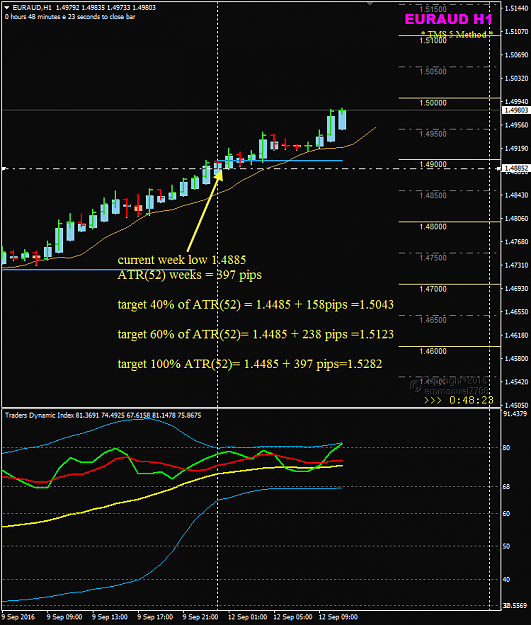This screenshot has width=531, height=625.
Task: Click the 'target 60% of ATR(52)' text line
Action: 256,334
